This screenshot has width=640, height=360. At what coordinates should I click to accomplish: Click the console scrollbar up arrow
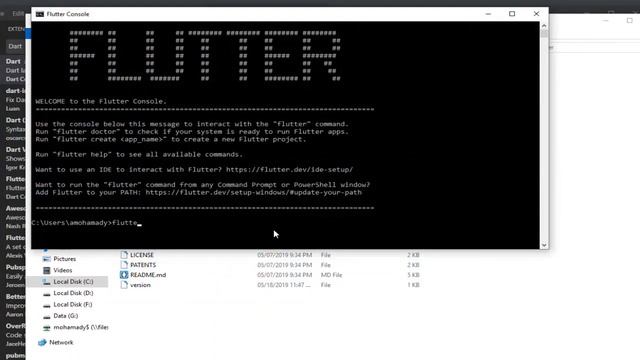(x=544, y=25)
